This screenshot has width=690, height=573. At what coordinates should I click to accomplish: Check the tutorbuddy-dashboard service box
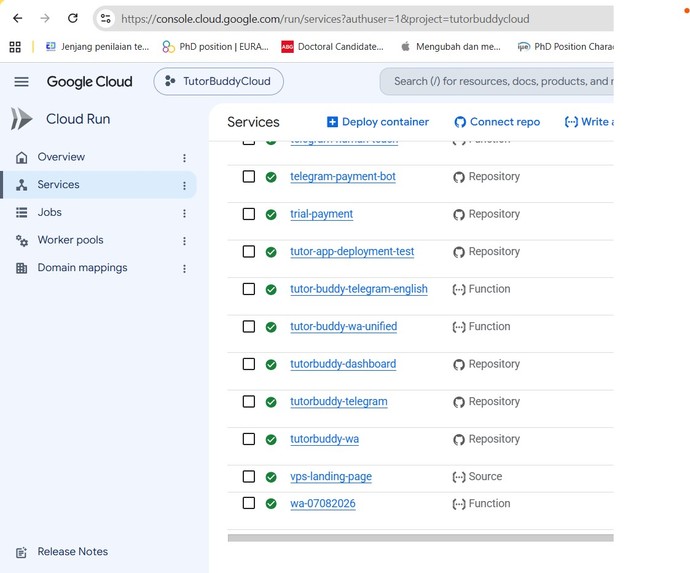point(249,364)
